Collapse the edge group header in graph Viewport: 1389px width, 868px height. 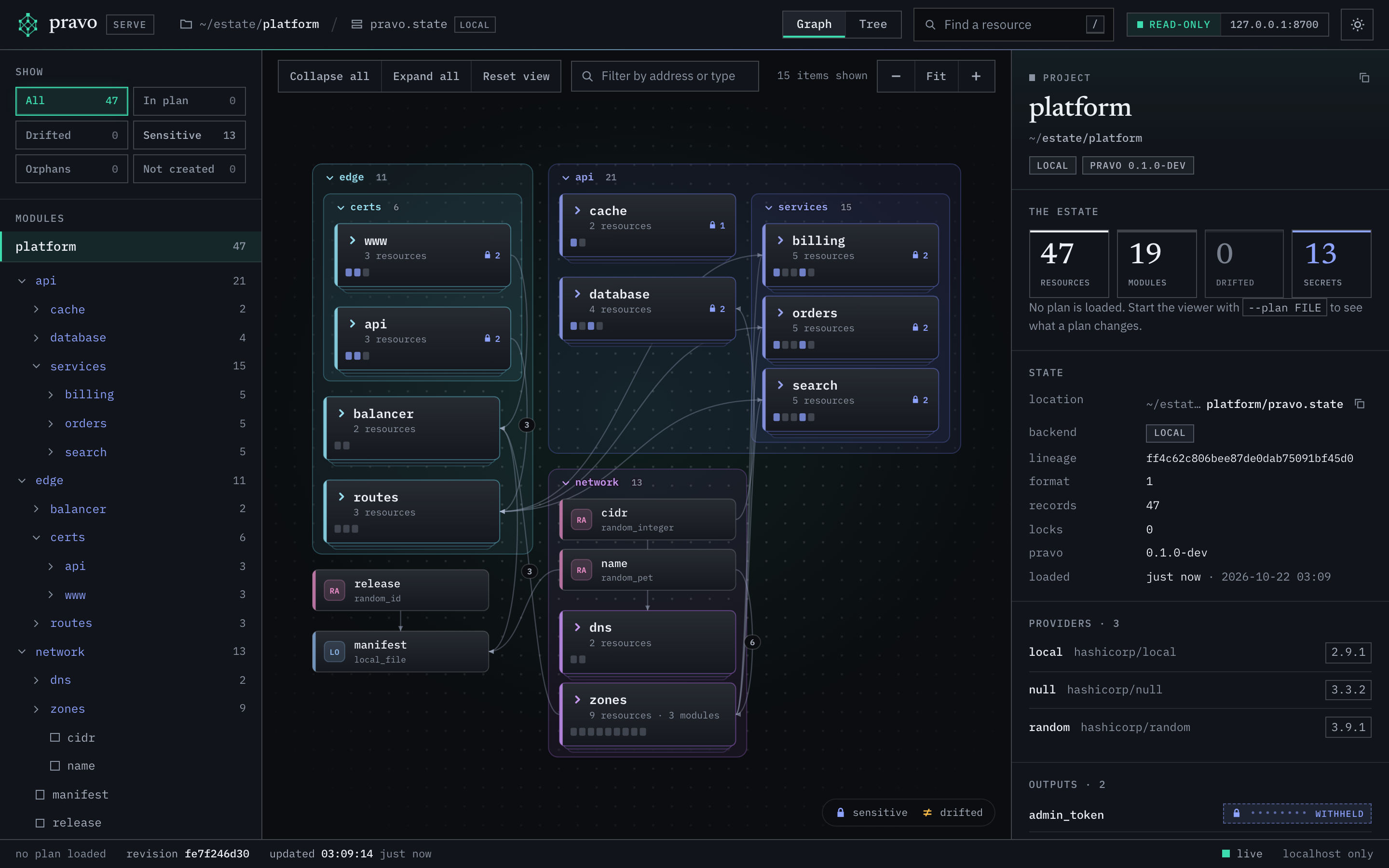[x=329, y=177]
